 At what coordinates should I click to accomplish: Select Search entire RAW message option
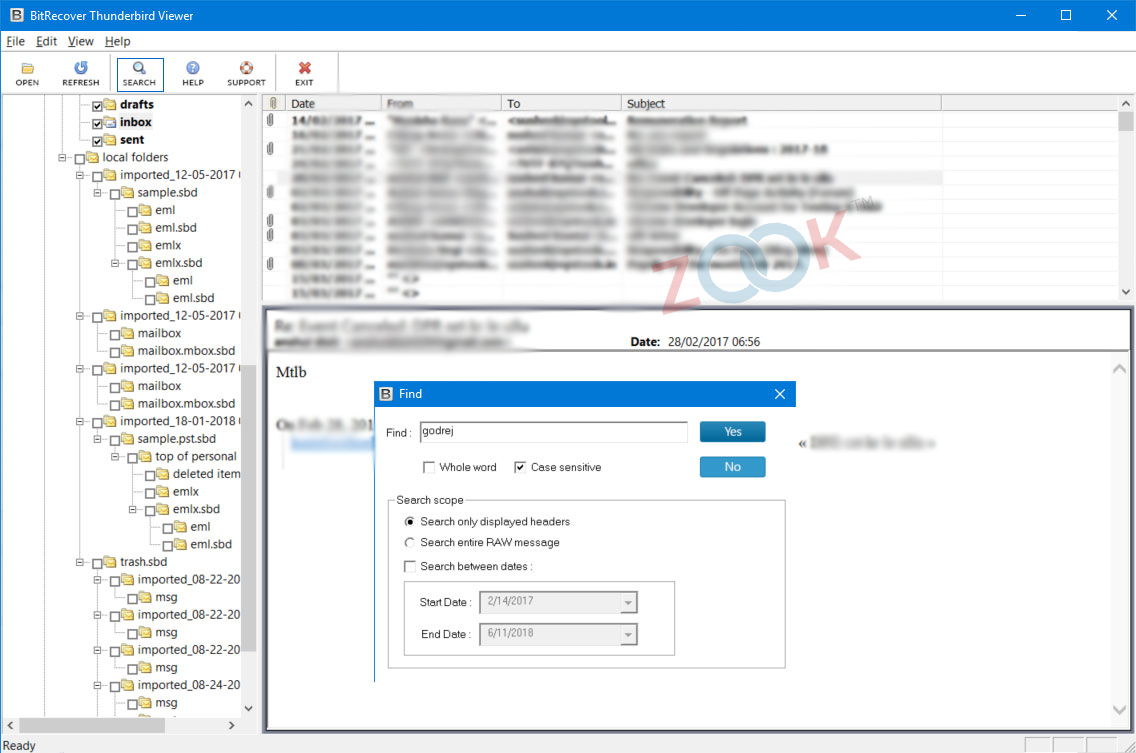pyautogui.click(x=410, y=543)
